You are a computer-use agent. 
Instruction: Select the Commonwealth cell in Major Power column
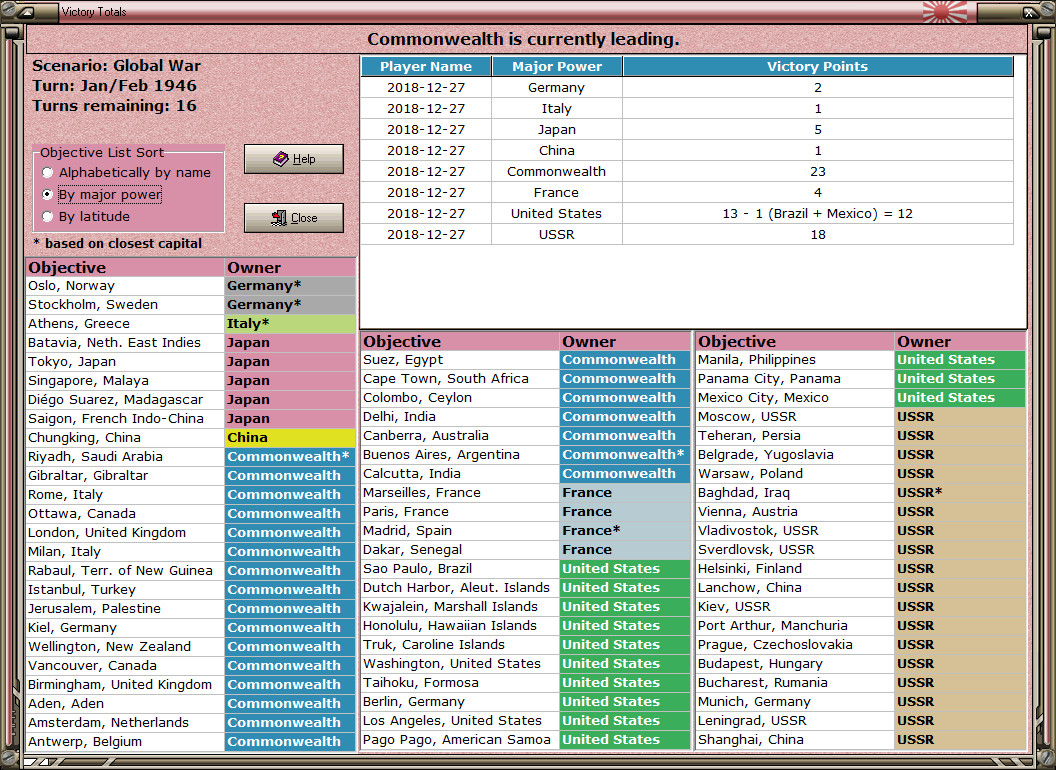(x=556, y=171)
